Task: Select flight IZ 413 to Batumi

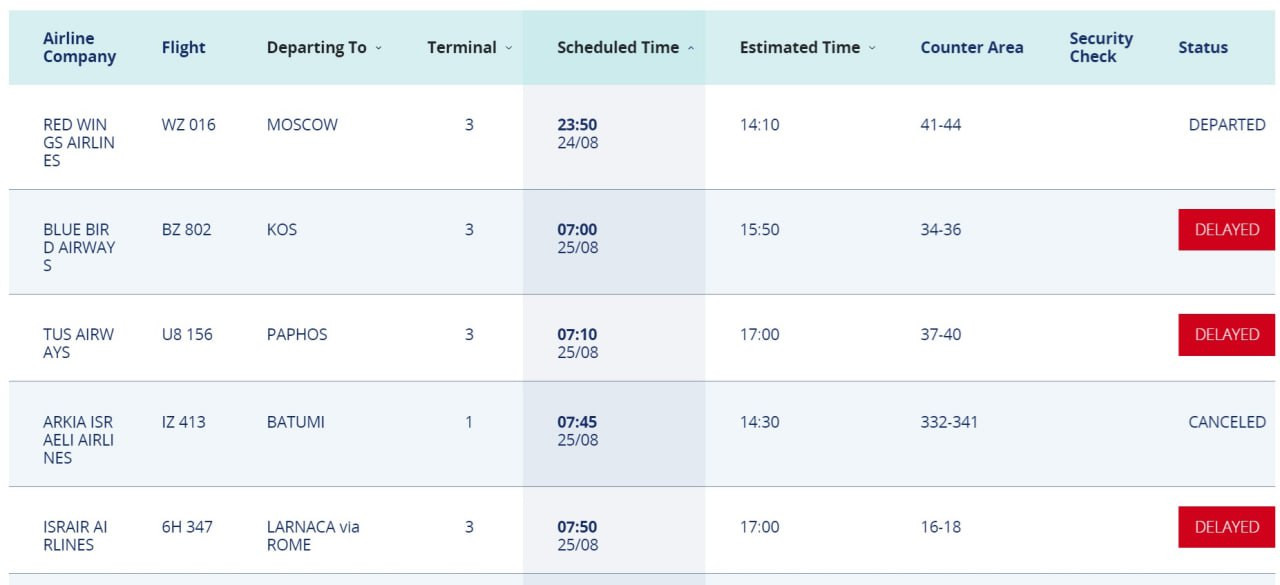Action: (x=183, y=422)
